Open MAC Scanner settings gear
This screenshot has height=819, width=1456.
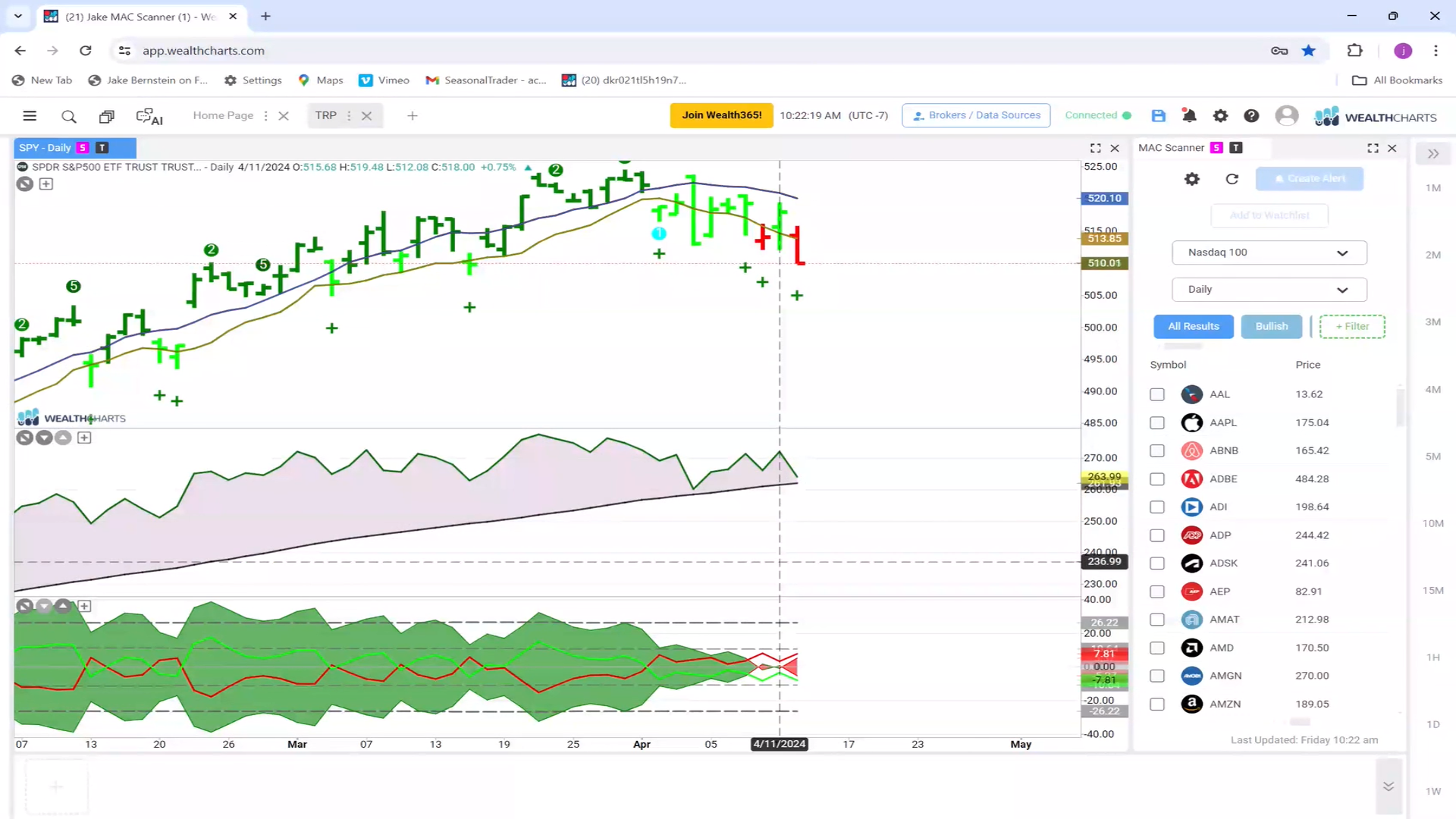(1192, 179)
